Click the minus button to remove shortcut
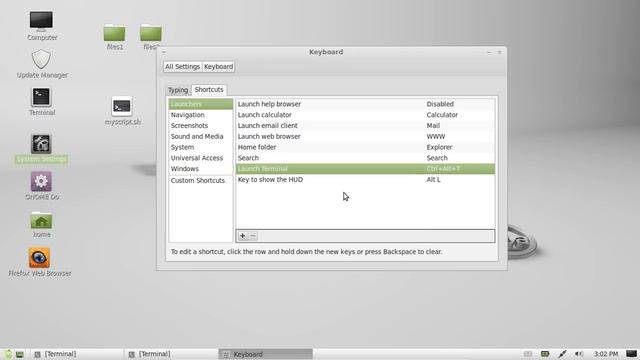Image resolution: width=640 pixels, height=360 pixels. 253,236
